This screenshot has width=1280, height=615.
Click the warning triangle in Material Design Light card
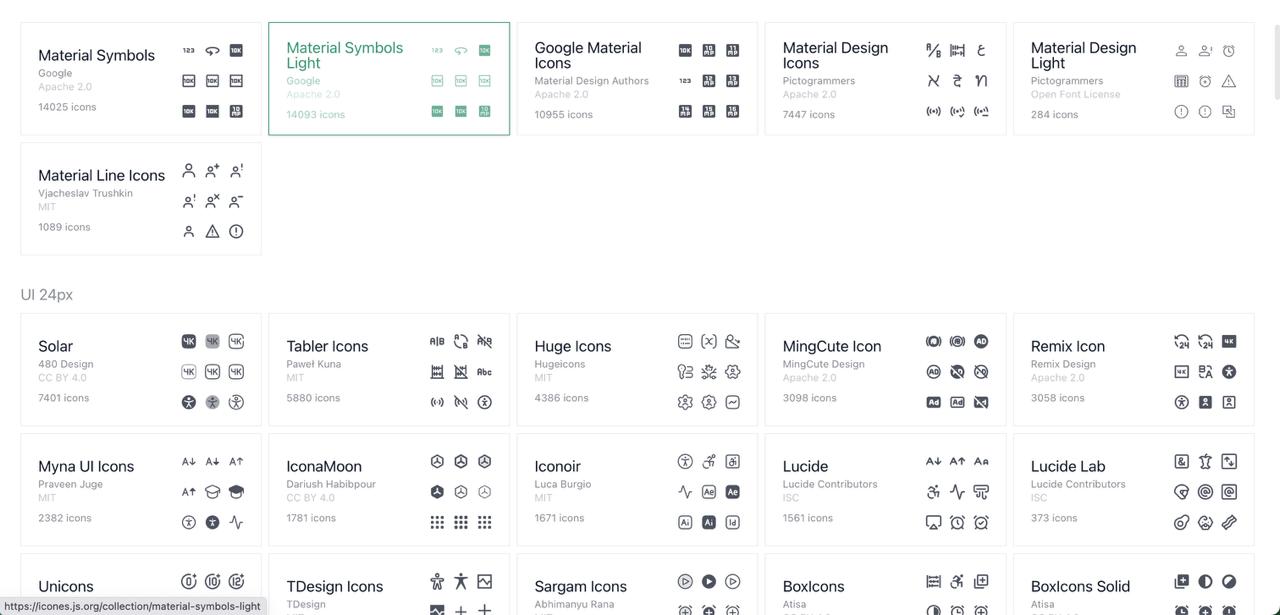[1229, 81]
